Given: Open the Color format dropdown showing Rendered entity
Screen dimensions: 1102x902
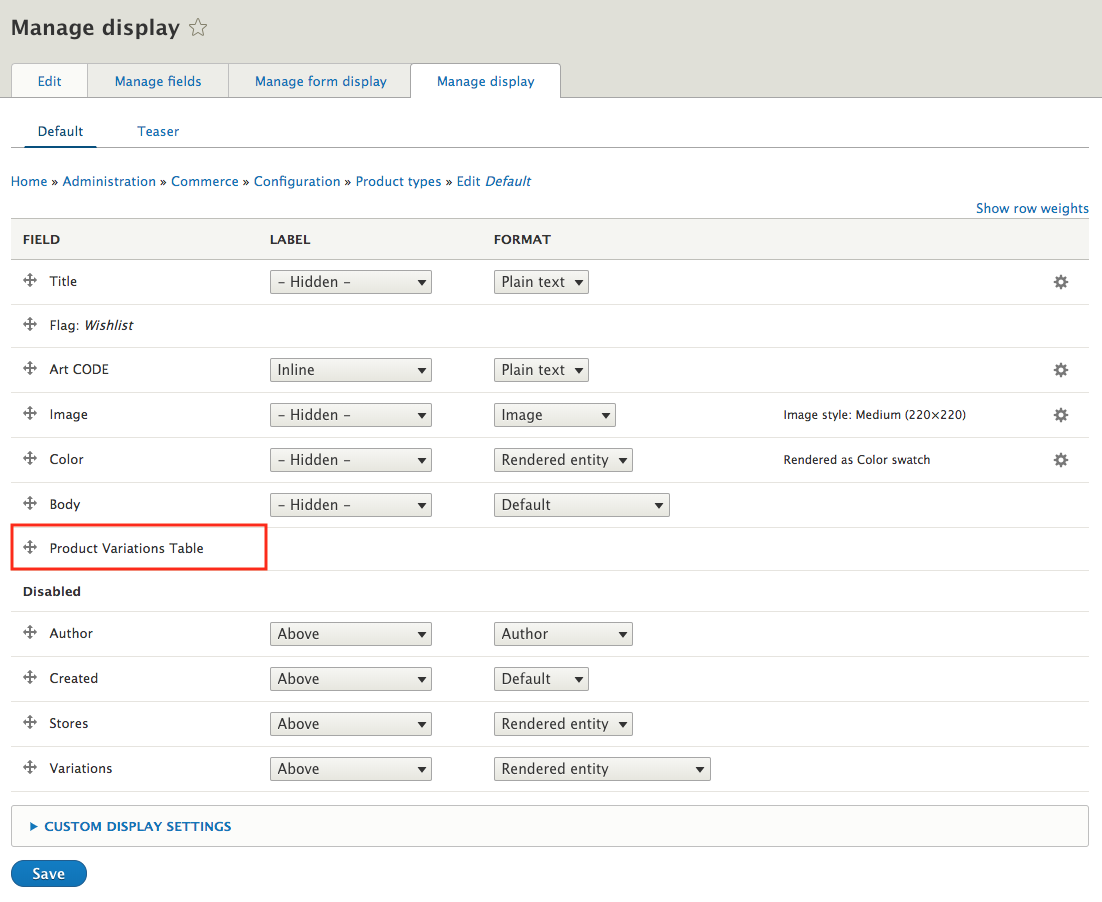Looking at the screenshot, I should 563,460.
